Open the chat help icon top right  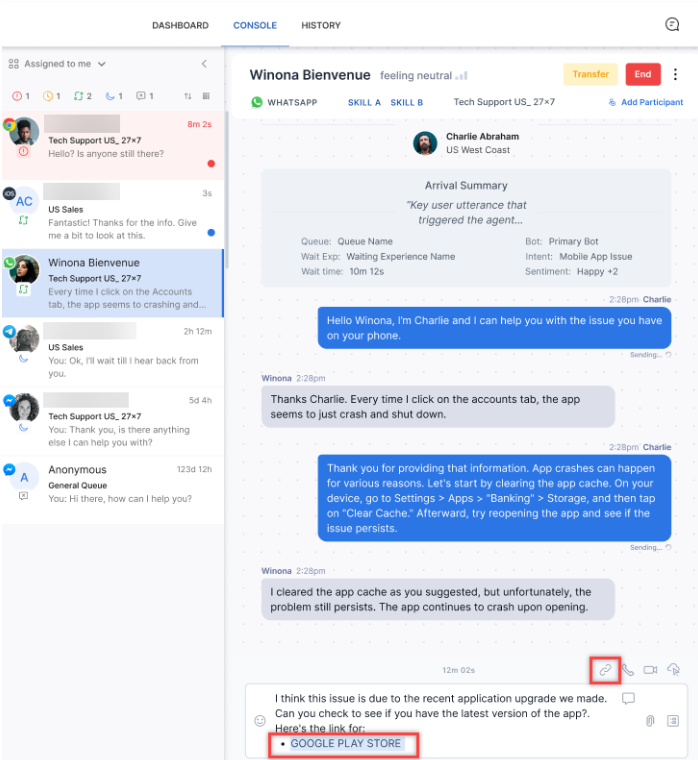[x=672, y=24]
